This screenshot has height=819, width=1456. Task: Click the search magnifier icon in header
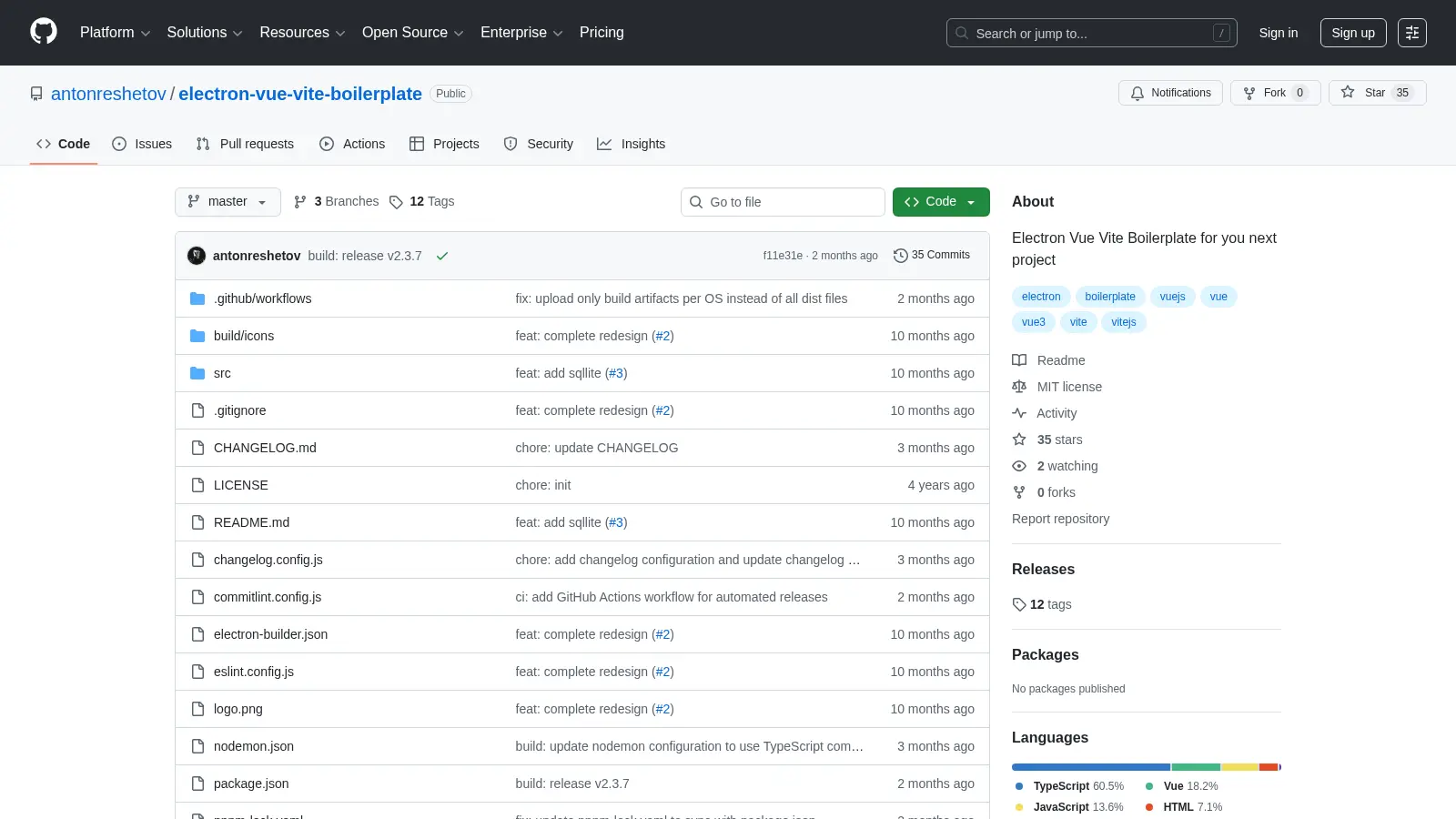(x=962, y=33)
